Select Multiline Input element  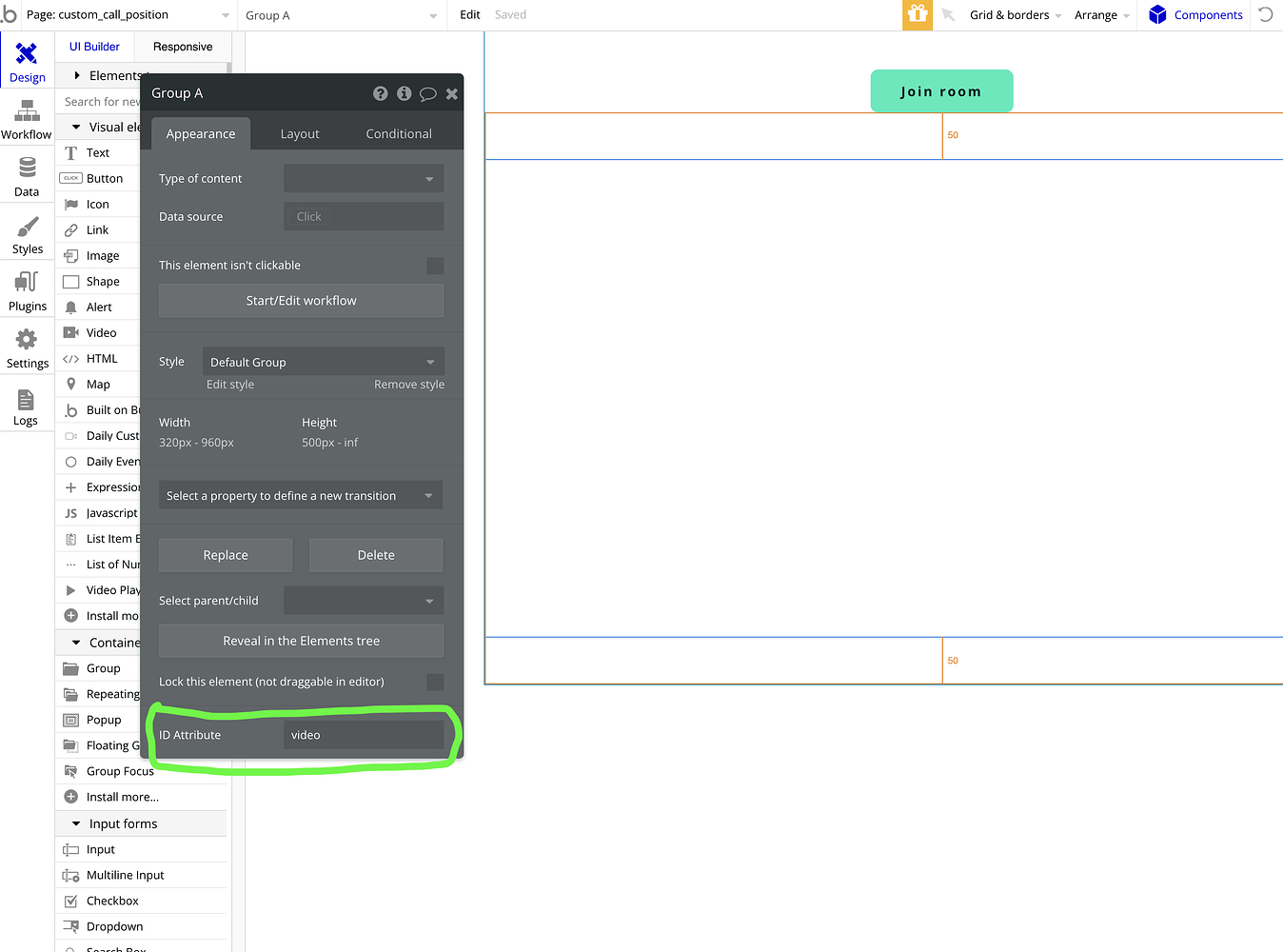126,875
